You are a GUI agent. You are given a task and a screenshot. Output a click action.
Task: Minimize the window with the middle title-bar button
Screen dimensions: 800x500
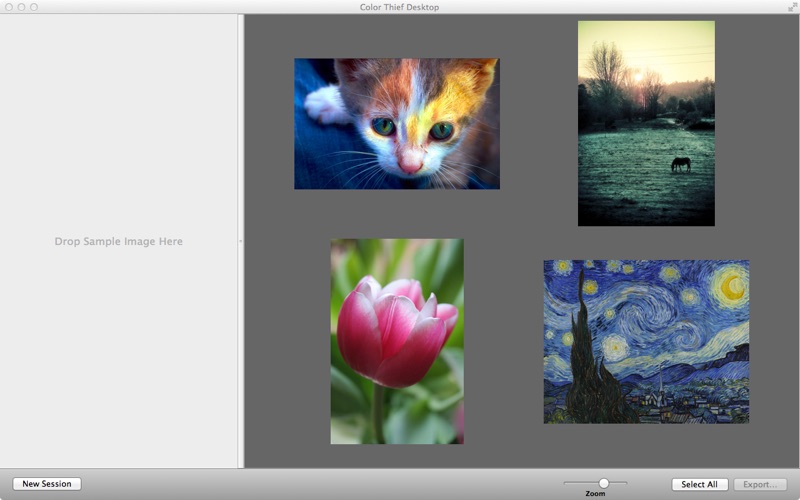[x=21, y=7]
